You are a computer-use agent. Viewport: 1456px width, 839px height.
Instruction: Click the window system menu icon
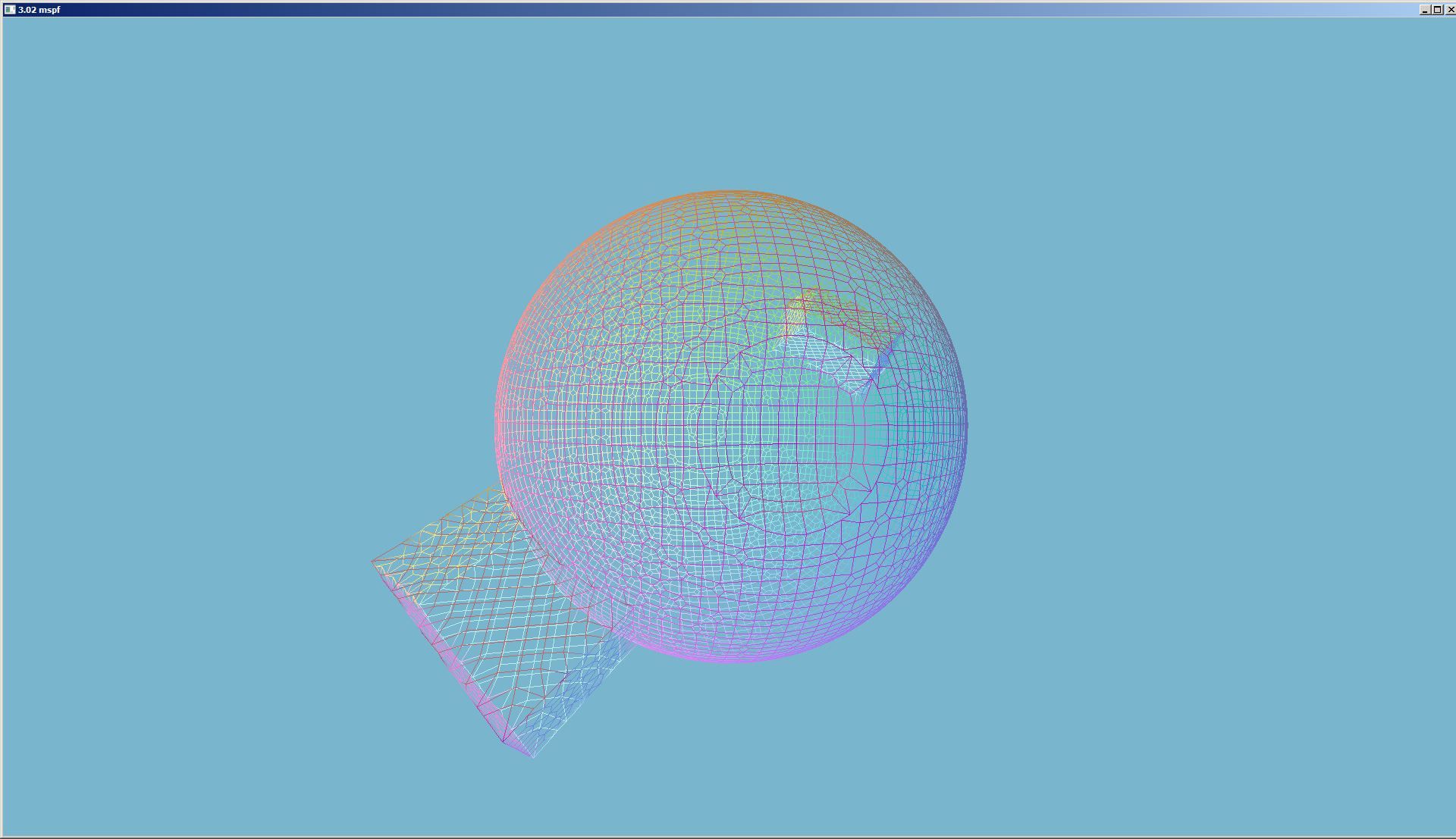click(10, 10)
